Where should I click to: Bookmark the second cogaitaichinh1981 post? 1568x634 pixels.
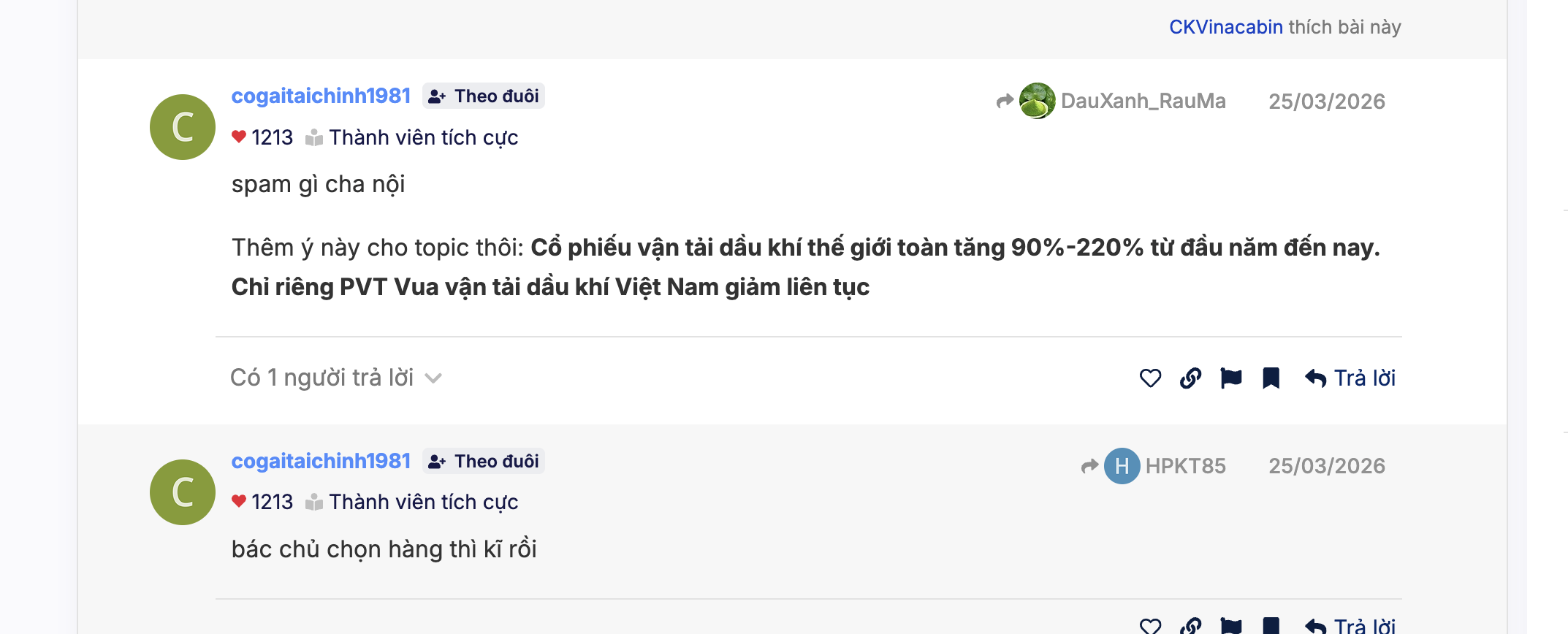(1271, 626)
